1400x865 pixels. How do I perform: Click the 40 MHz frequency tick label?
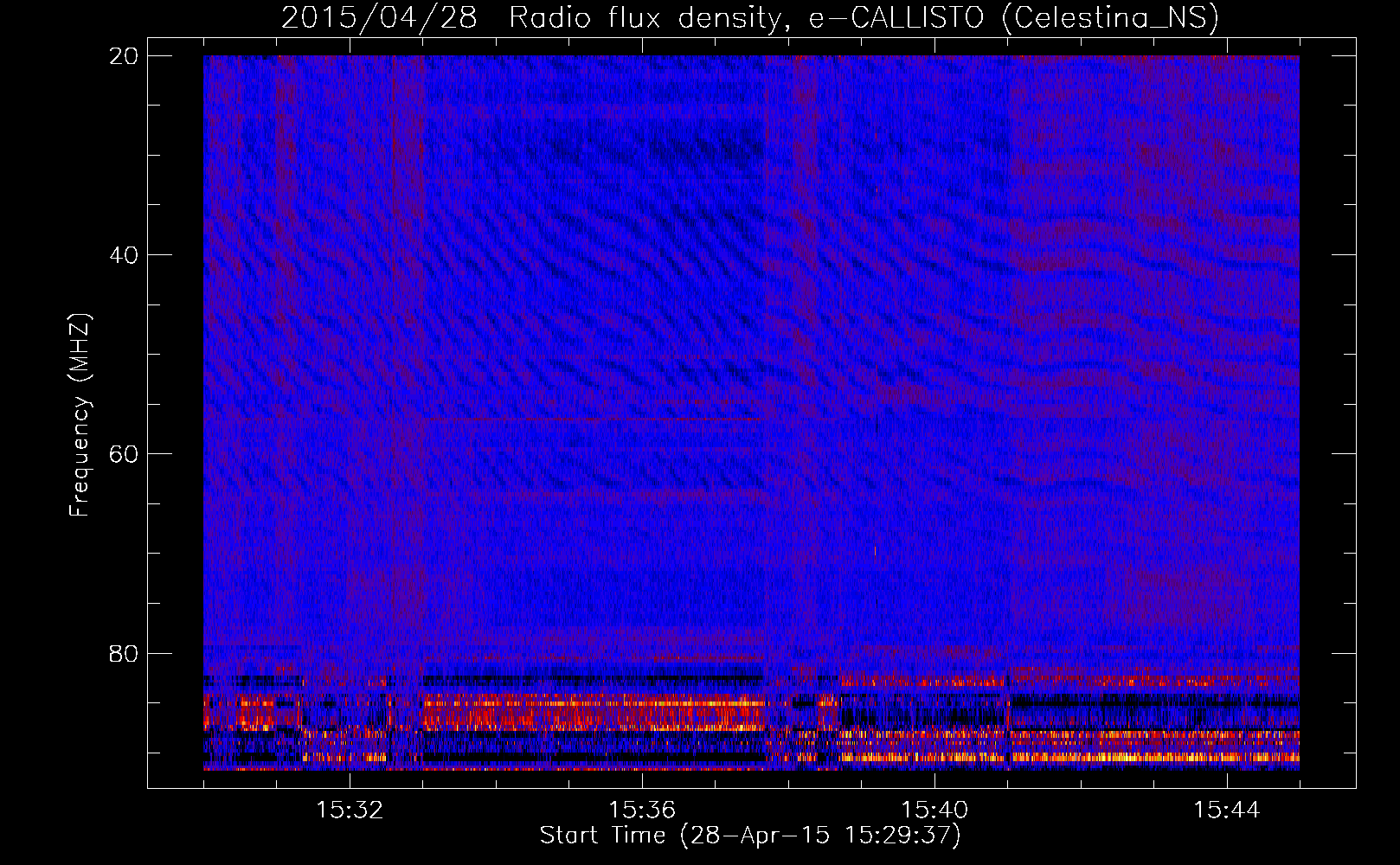(x=124, y=255)
